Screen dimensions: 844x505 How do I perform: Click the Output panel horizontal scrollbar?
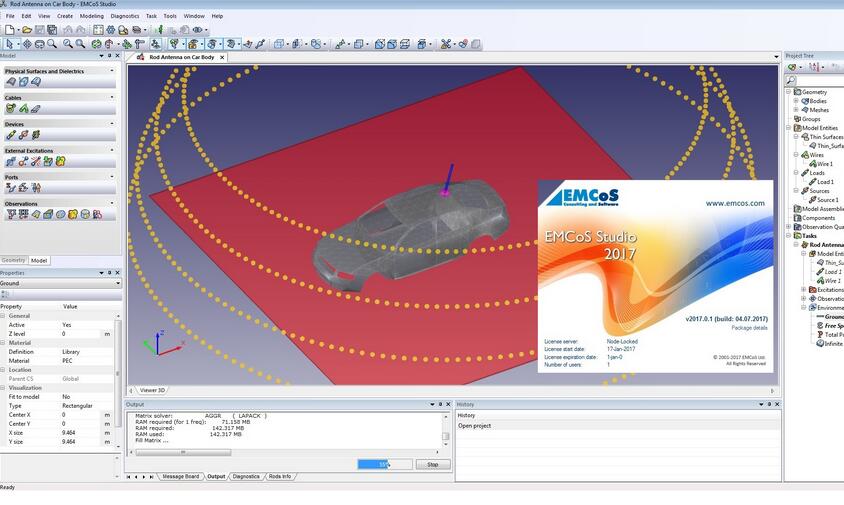[x=183, y=452]
